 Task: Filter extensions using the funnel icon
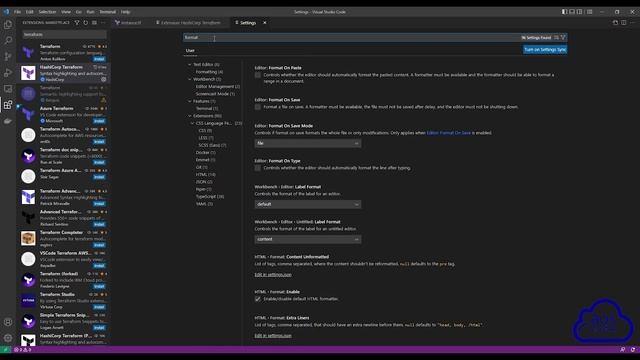[x=77, y=23]
